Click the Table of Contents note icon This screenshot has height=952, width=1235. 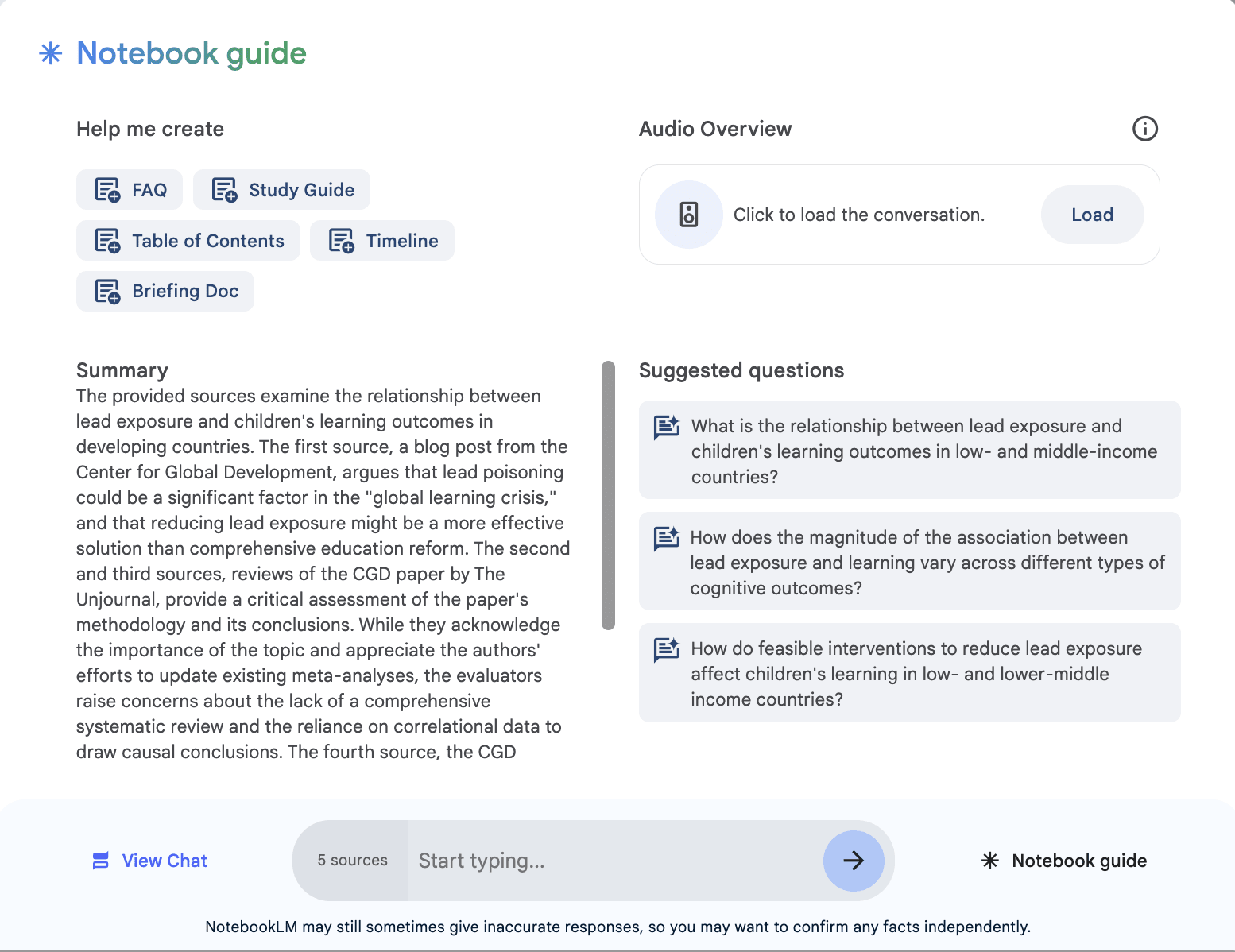click(107, 241)
